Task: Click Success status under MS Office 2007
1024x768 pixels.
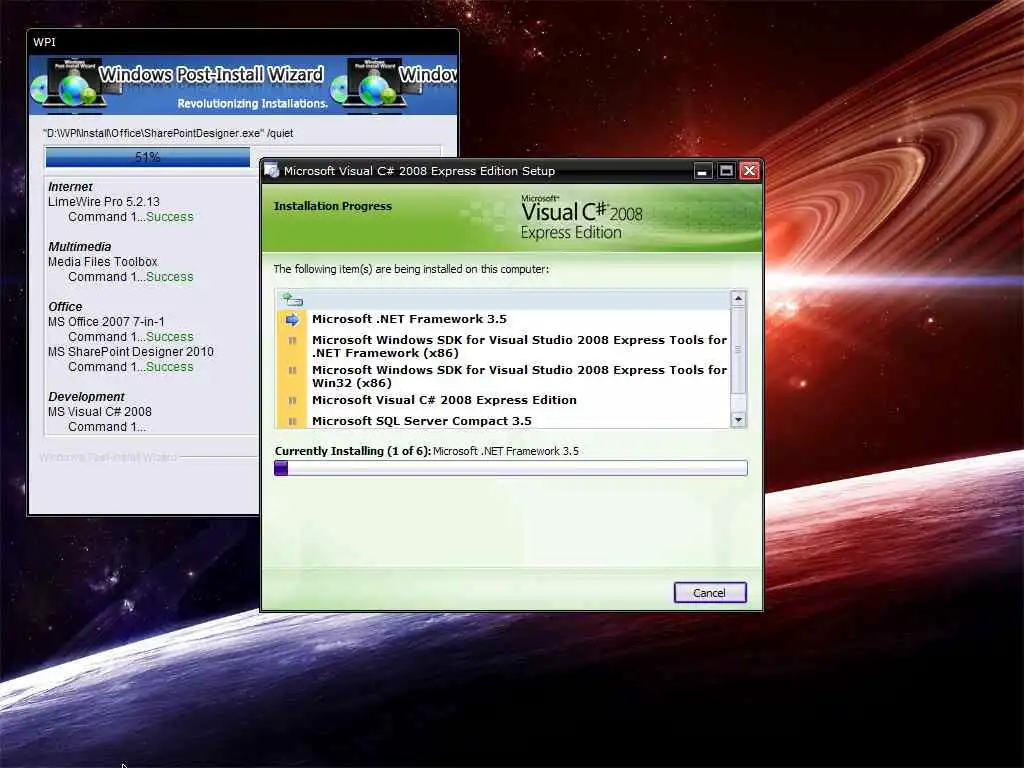Action: click(170, 337)
